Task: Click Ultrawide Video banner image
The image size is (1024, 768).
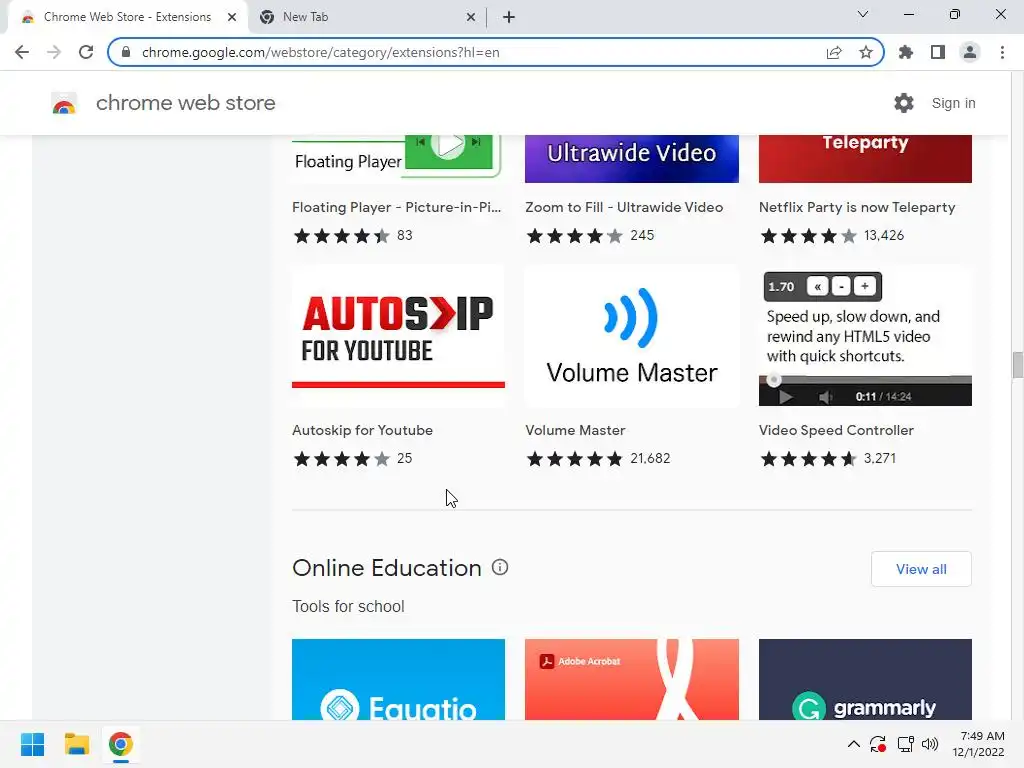Action: pos(632,159)
